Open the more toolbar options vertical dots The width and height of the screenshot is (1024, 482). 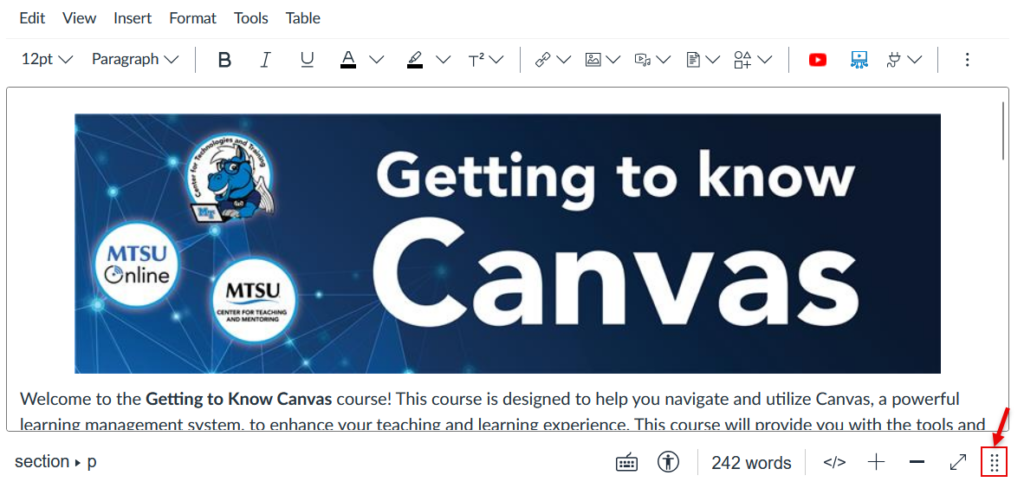click(x=967, y=60)
